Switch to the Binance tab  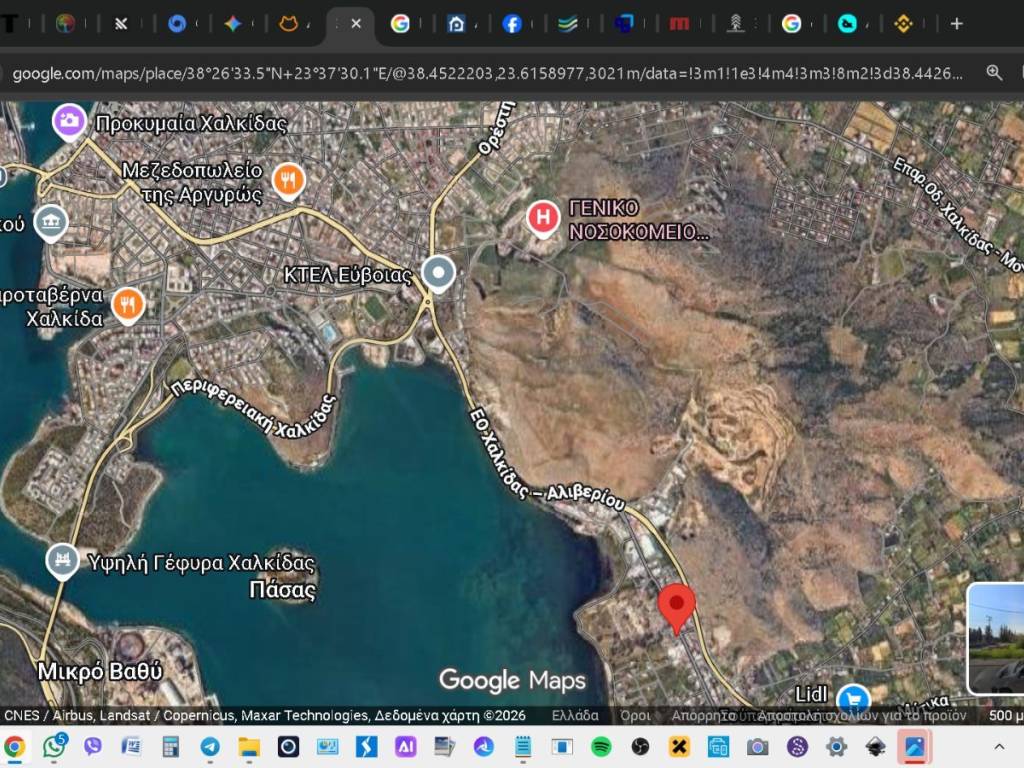pos(903,24)
